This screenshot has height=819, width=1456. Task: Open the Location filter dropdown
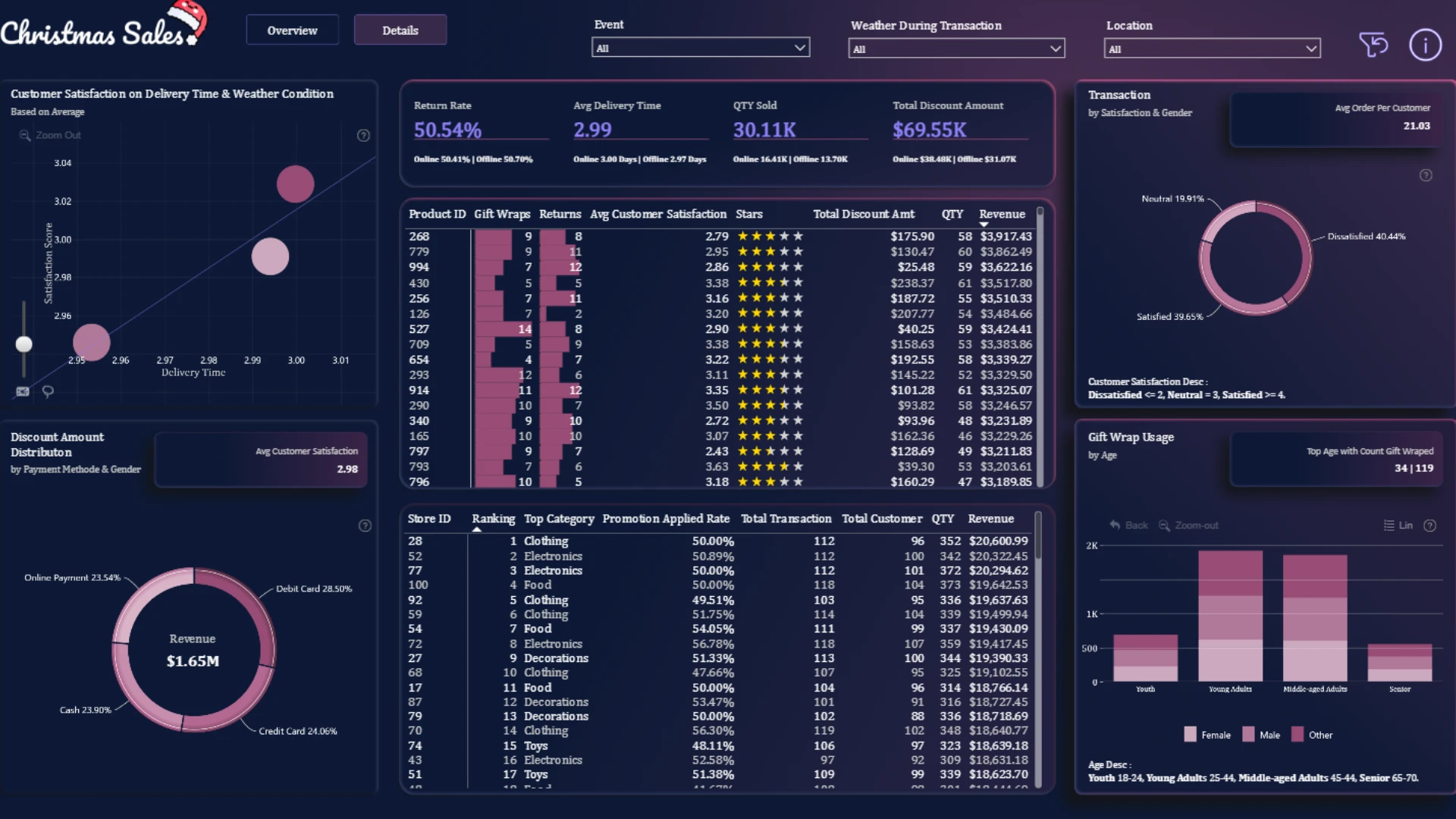pos(1212,49)
